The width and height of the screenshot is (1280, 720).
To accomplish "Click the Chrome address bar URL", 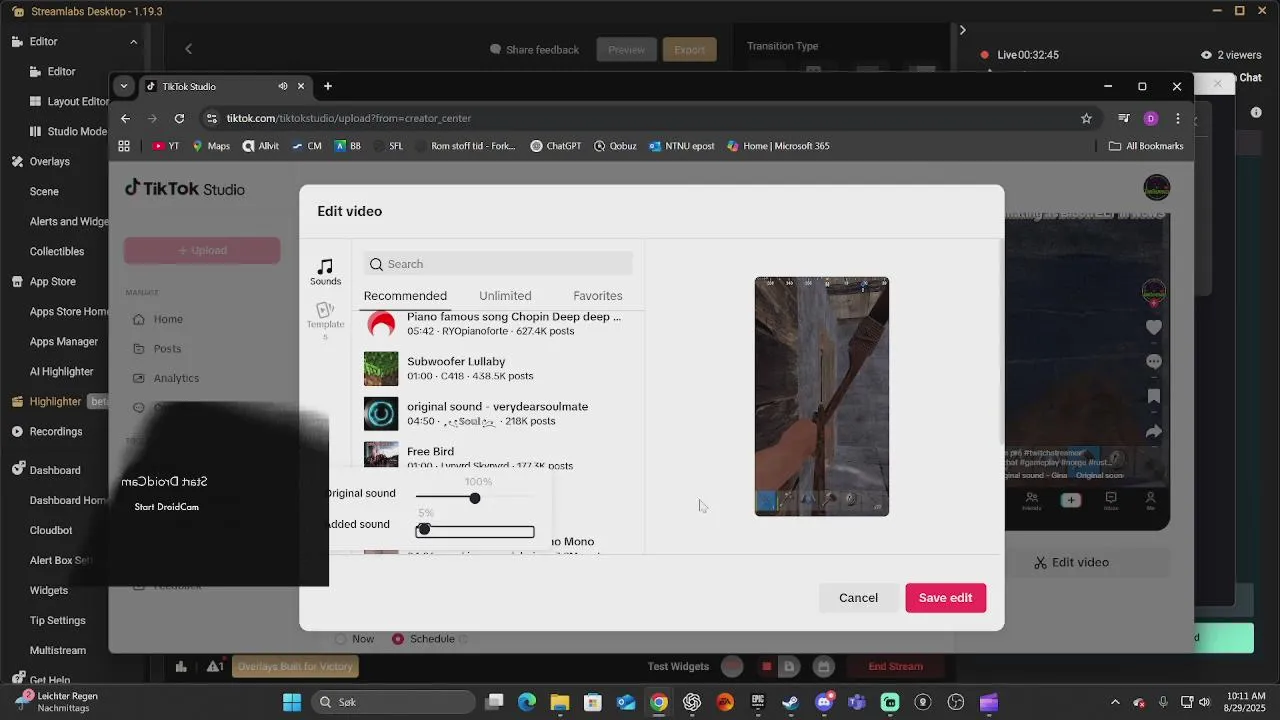I will (x=348, y=118).
